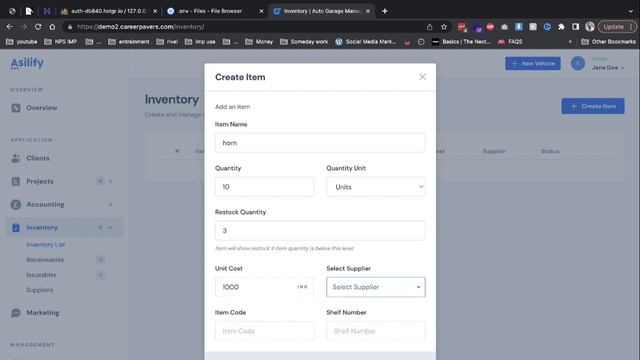Image resolution: width=640 pixels, height=360 pixels.
Task: Open Inventory List submenu item
Action: click(46, 244)
